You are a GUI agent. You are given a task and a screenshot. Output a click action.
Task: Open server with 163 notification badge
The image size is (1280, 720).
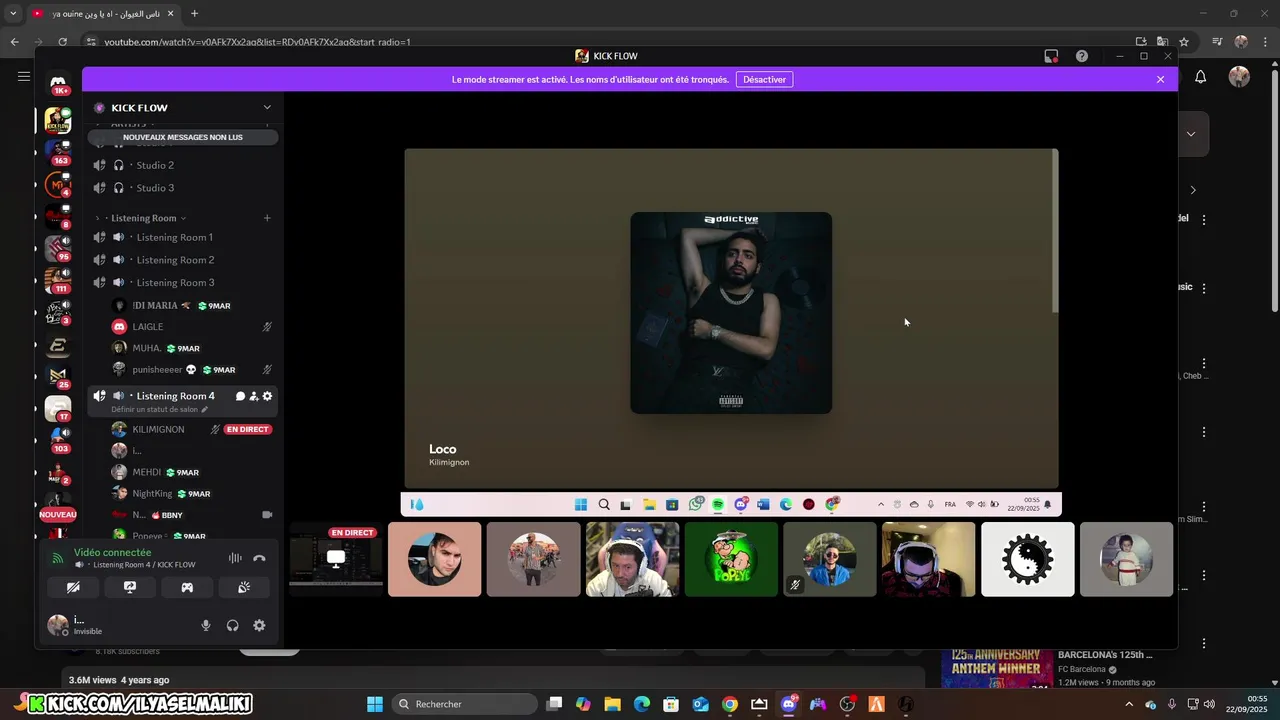coord(58,152)
